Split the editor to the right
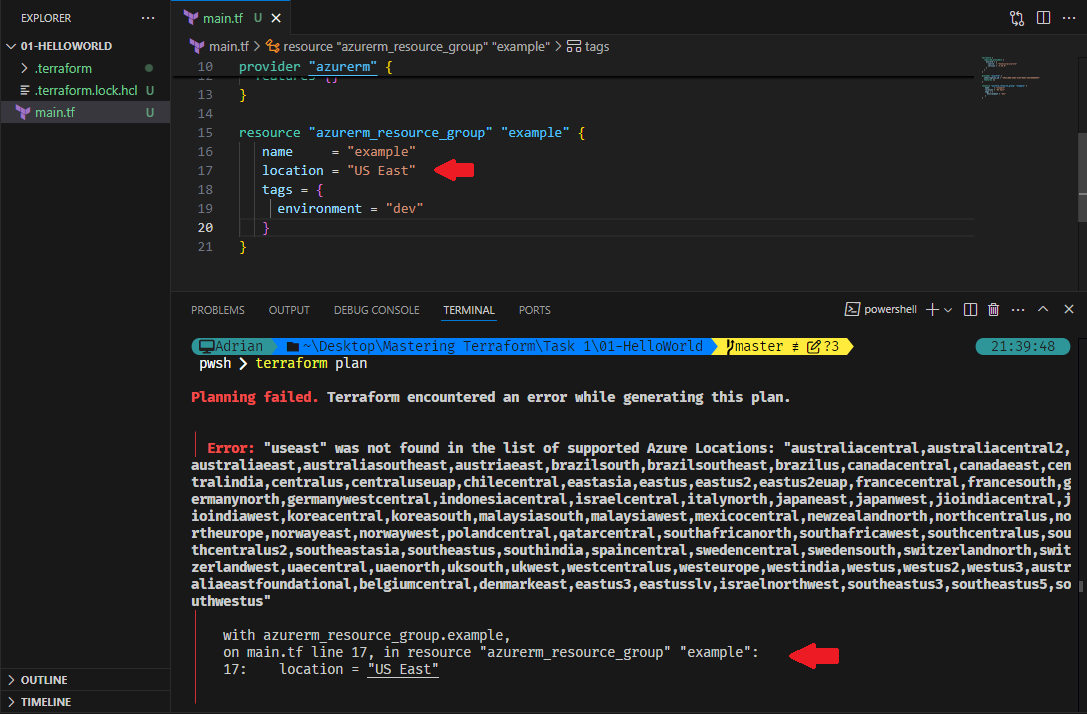Viewport: 1087px width, 714px height. click(x=1043, y=18)
